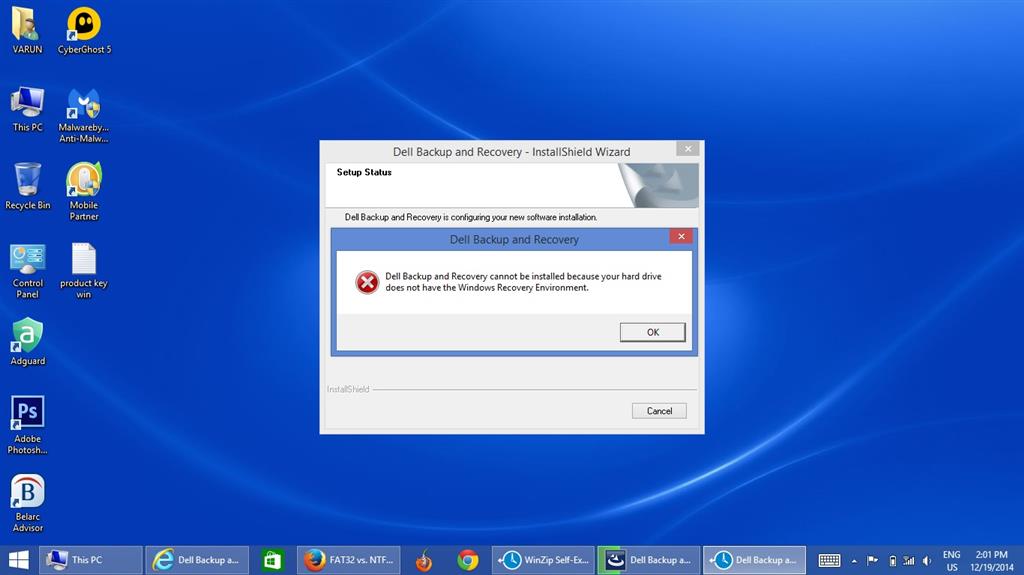
Task: Open network signal tray icon
Action: coord(908,561)
